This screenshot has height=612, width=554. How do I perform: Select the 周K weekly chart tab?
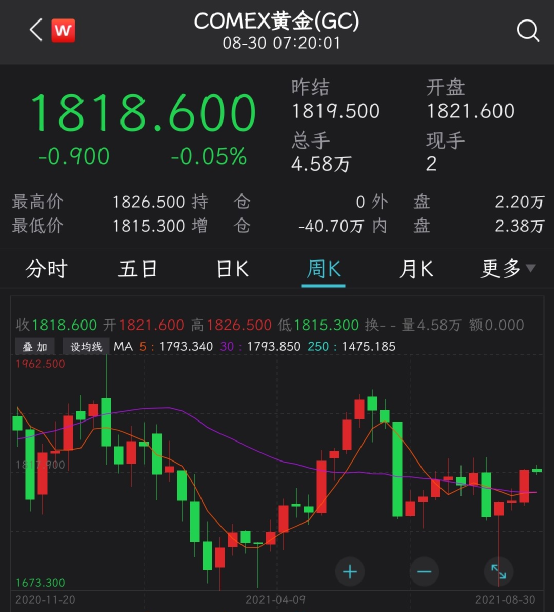tap(323, 269)
